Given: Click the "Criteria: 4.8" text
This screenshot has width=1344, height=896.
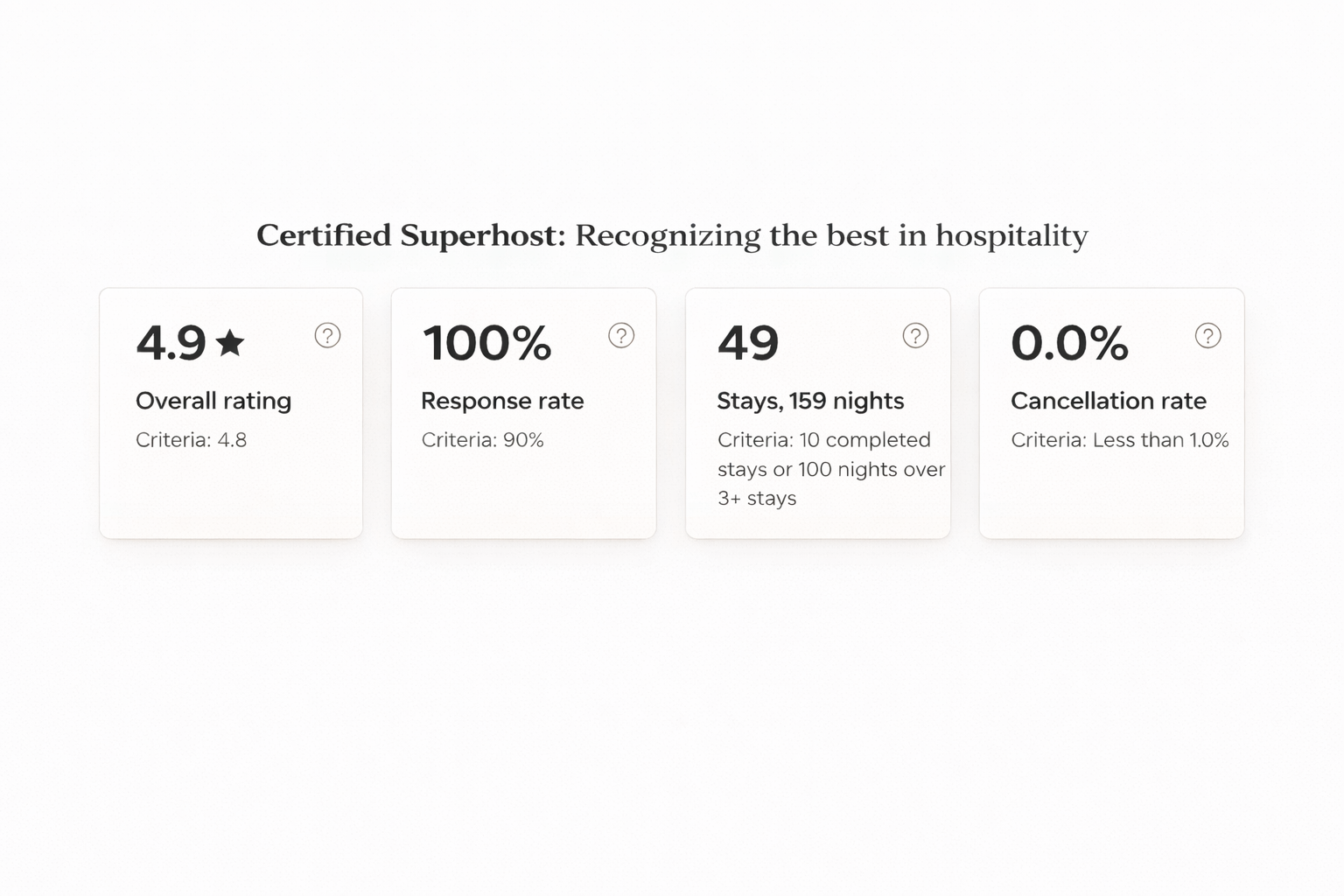Looking at the screenshot, I should click(192, 440).
